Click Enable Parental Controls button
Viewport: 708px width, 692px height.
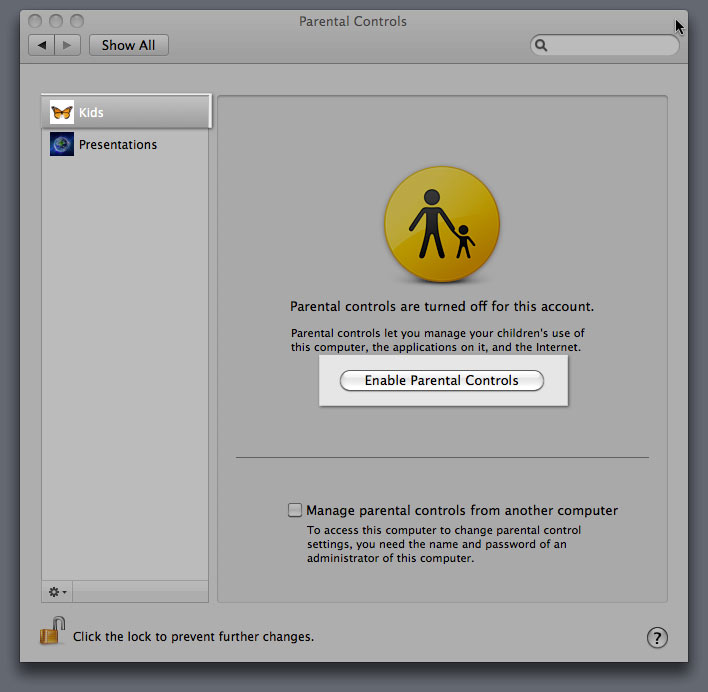click(441, 381)
